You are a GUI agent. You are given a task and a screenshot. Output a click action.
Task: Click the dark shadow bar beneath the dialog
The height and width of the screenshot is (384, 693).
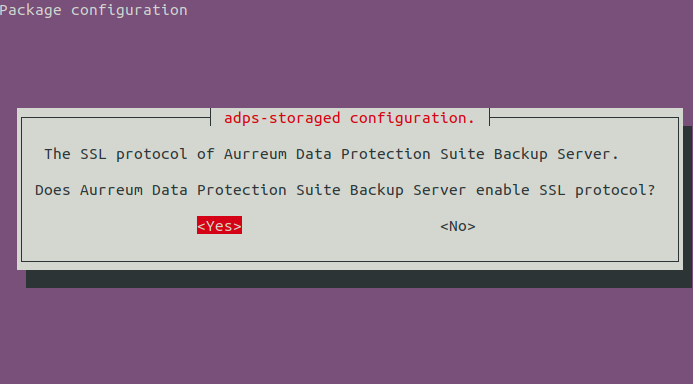coord(358,279)
